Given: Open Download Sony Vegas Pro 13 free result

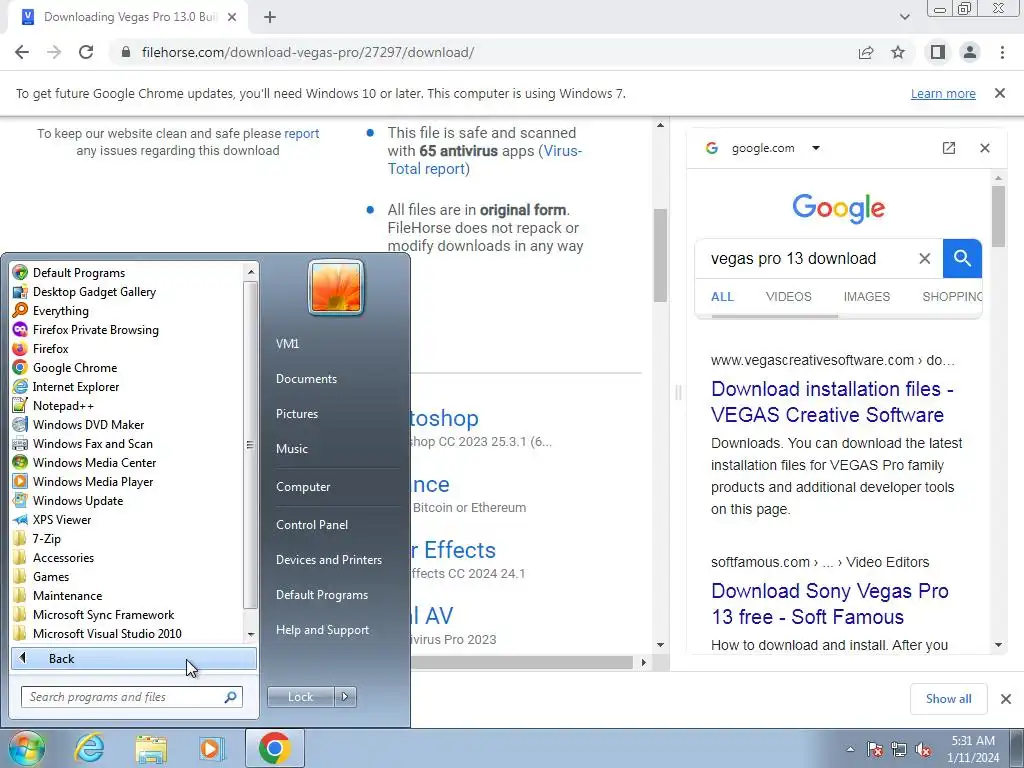Looking at the screenshot, I should pyautogui.click(x=829, y=603).
